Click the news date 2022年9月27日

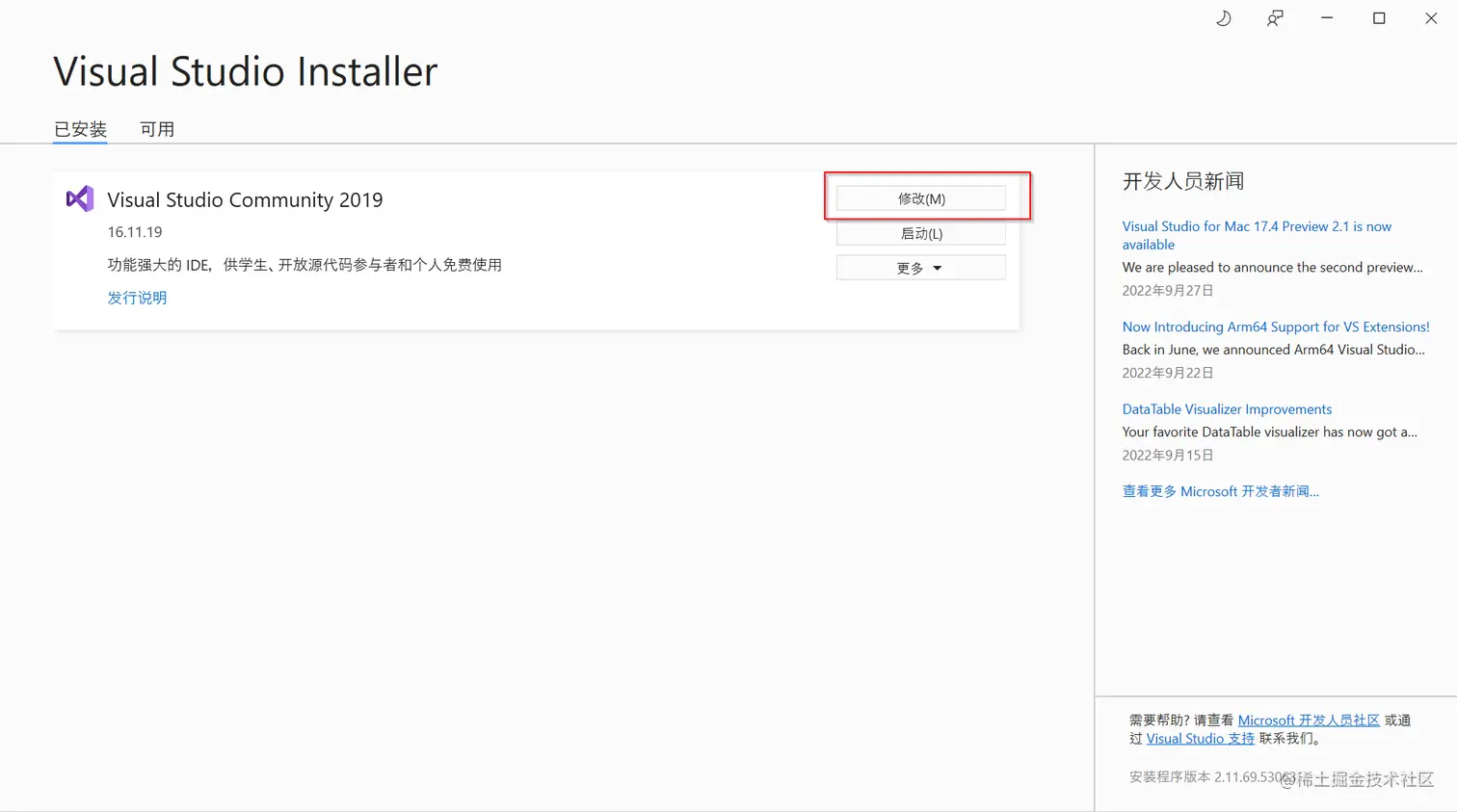point(1168,290)
